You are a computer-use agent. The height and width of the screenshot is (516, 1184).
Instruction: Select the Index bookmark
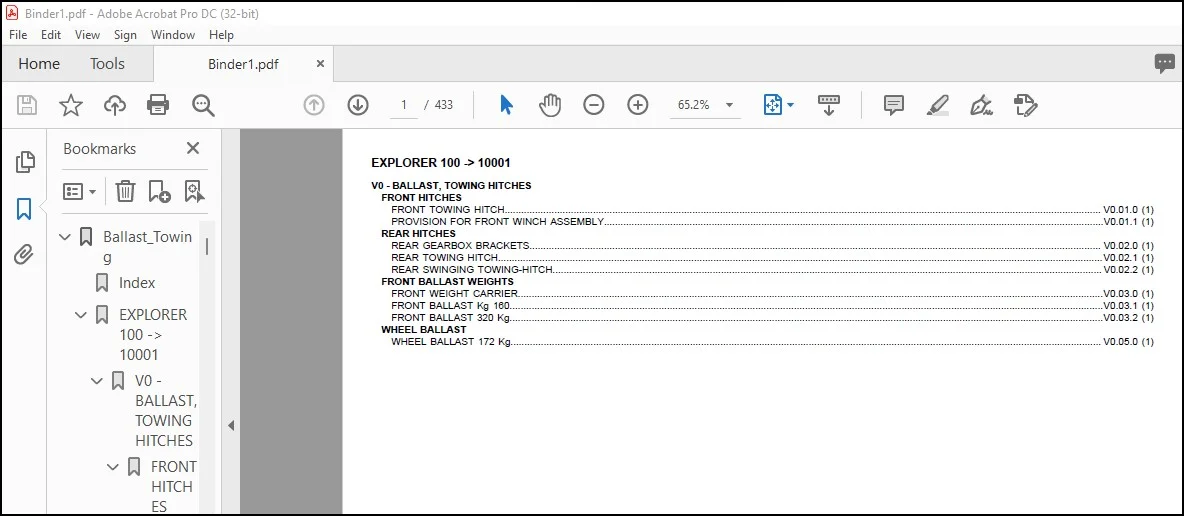point(137,283)
